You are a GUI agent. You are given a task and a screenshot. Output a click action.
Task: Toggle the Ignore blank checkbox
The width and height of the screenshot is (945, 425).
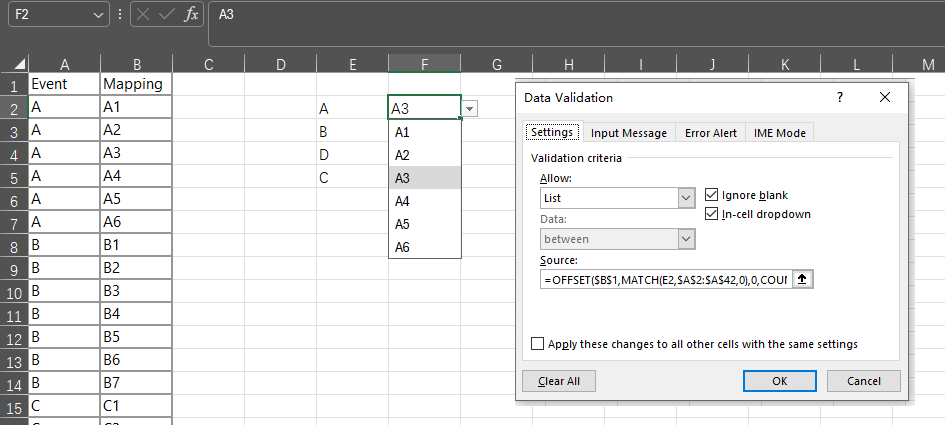(711, 195)
